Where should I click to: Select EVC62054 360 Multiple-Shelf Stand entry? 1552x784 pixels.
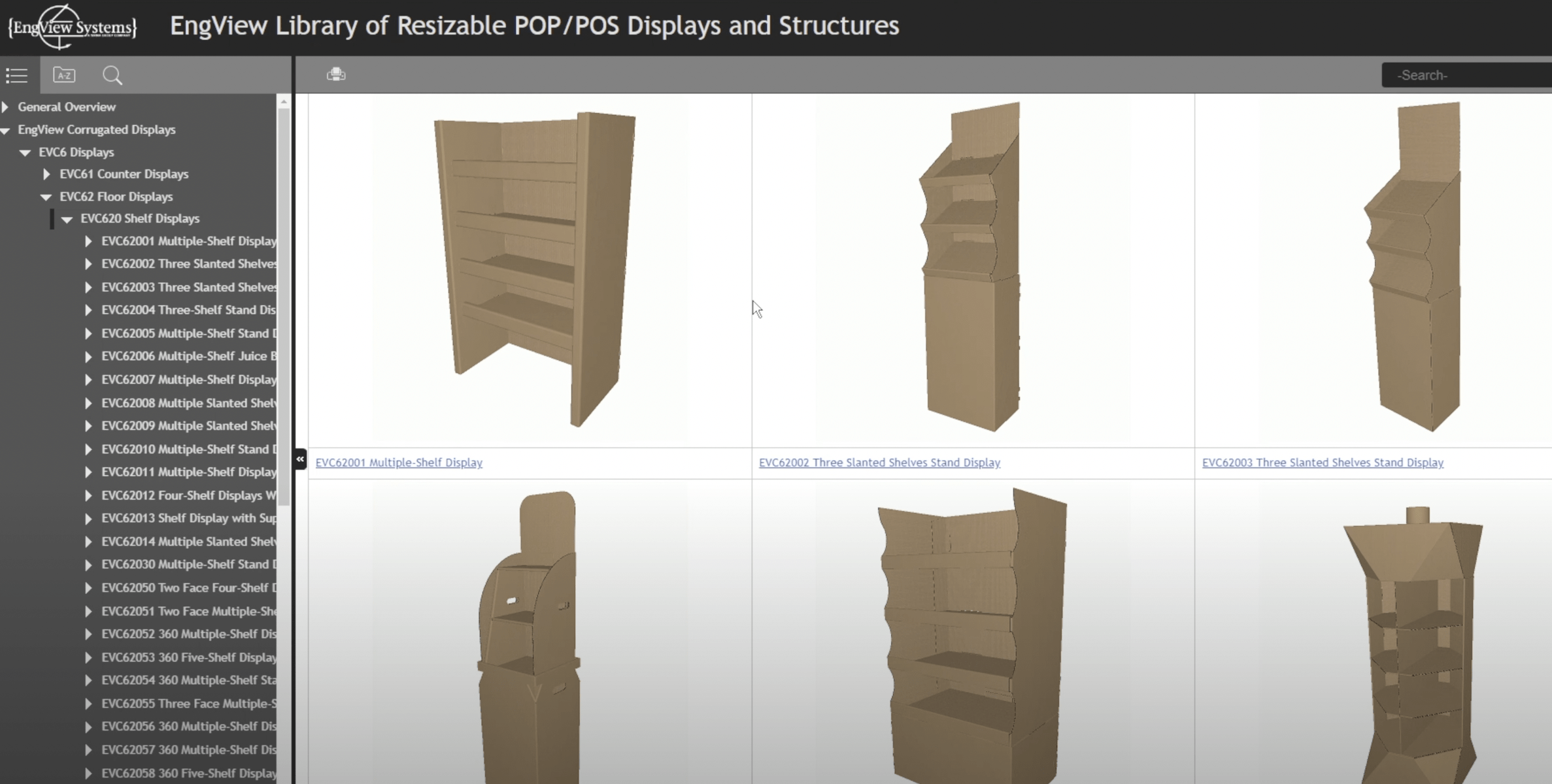189,680
